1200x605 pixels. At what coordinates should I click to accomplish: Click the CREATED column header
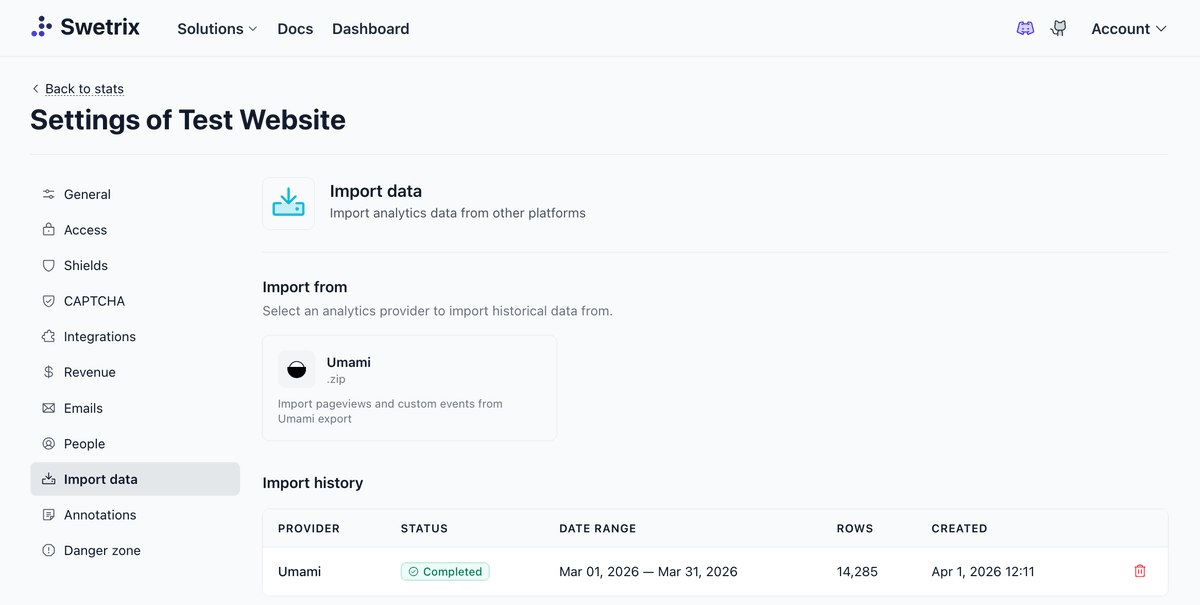pyautogui.click(x=959, y=528)
